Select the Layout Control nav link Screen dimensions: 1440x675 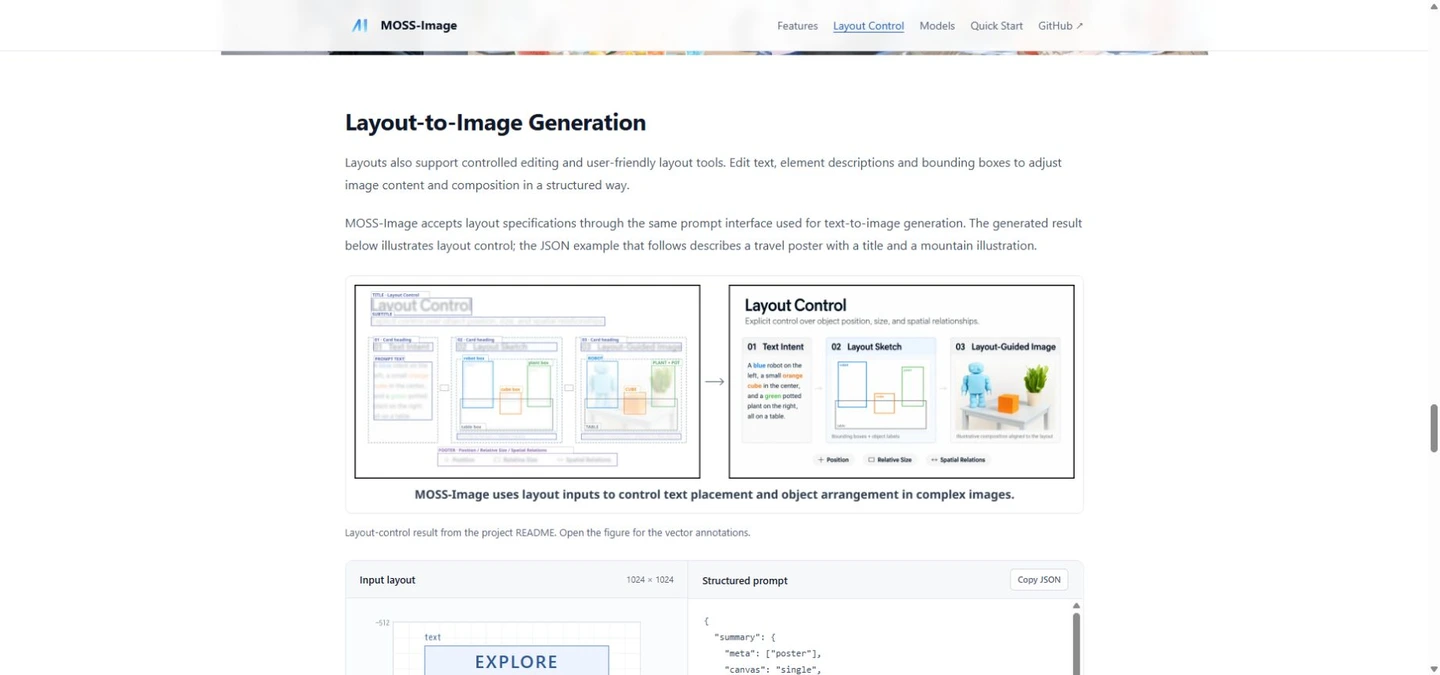(868, 26)
